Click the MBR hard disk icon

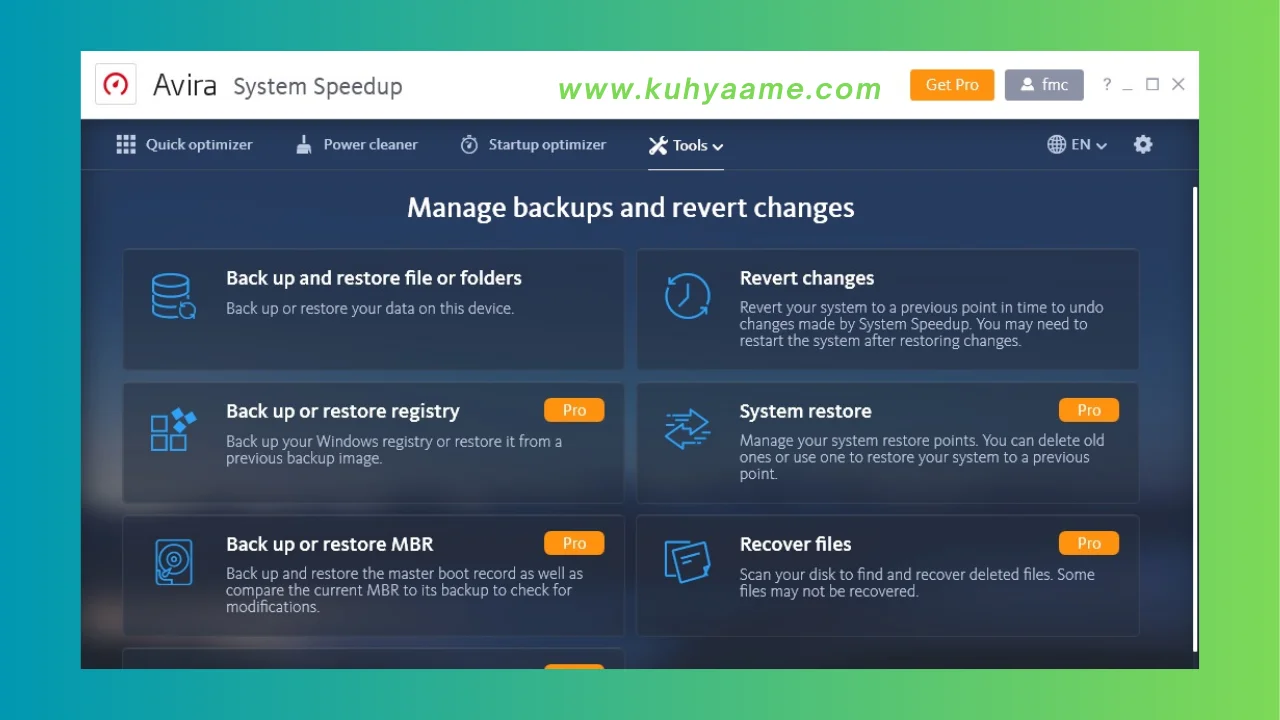click(x=174, y=562)
